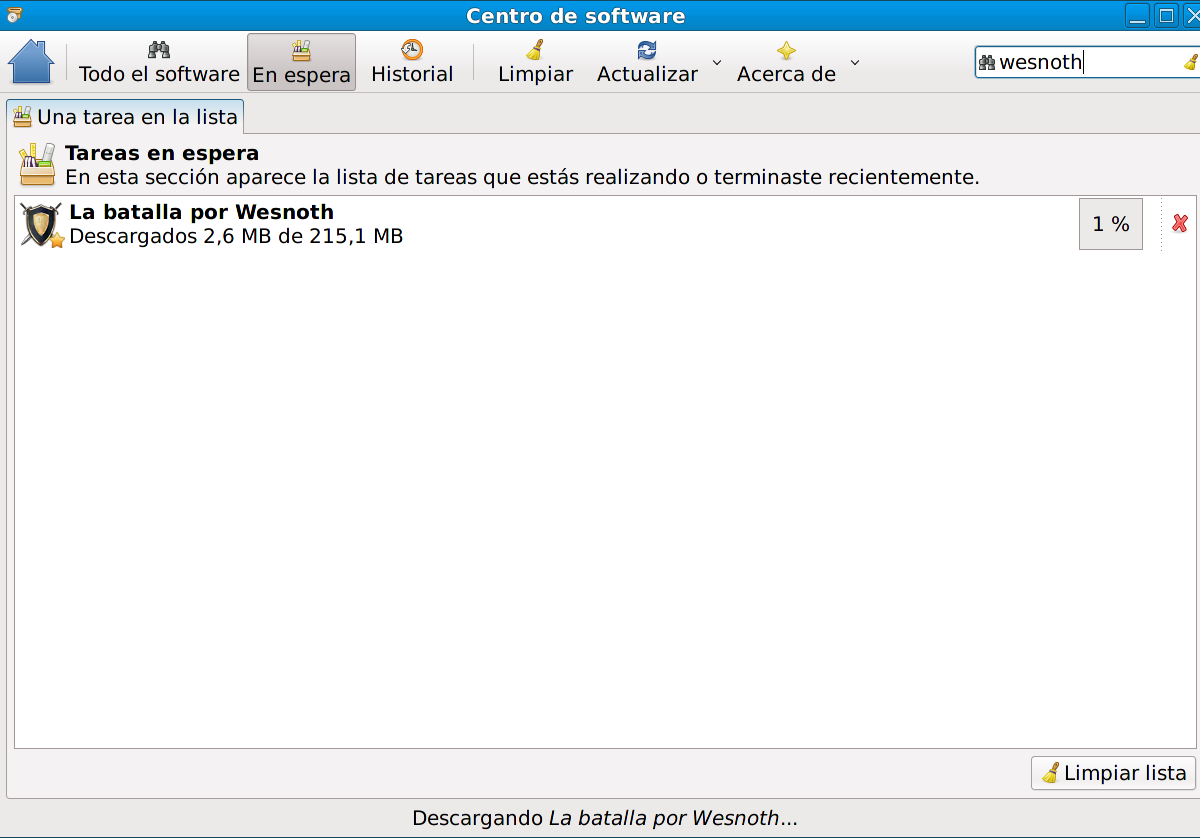This screenshot has width=1200, height=838.
Task: Focus the wesnoth search field
Action: click(x=1088, y=62)
